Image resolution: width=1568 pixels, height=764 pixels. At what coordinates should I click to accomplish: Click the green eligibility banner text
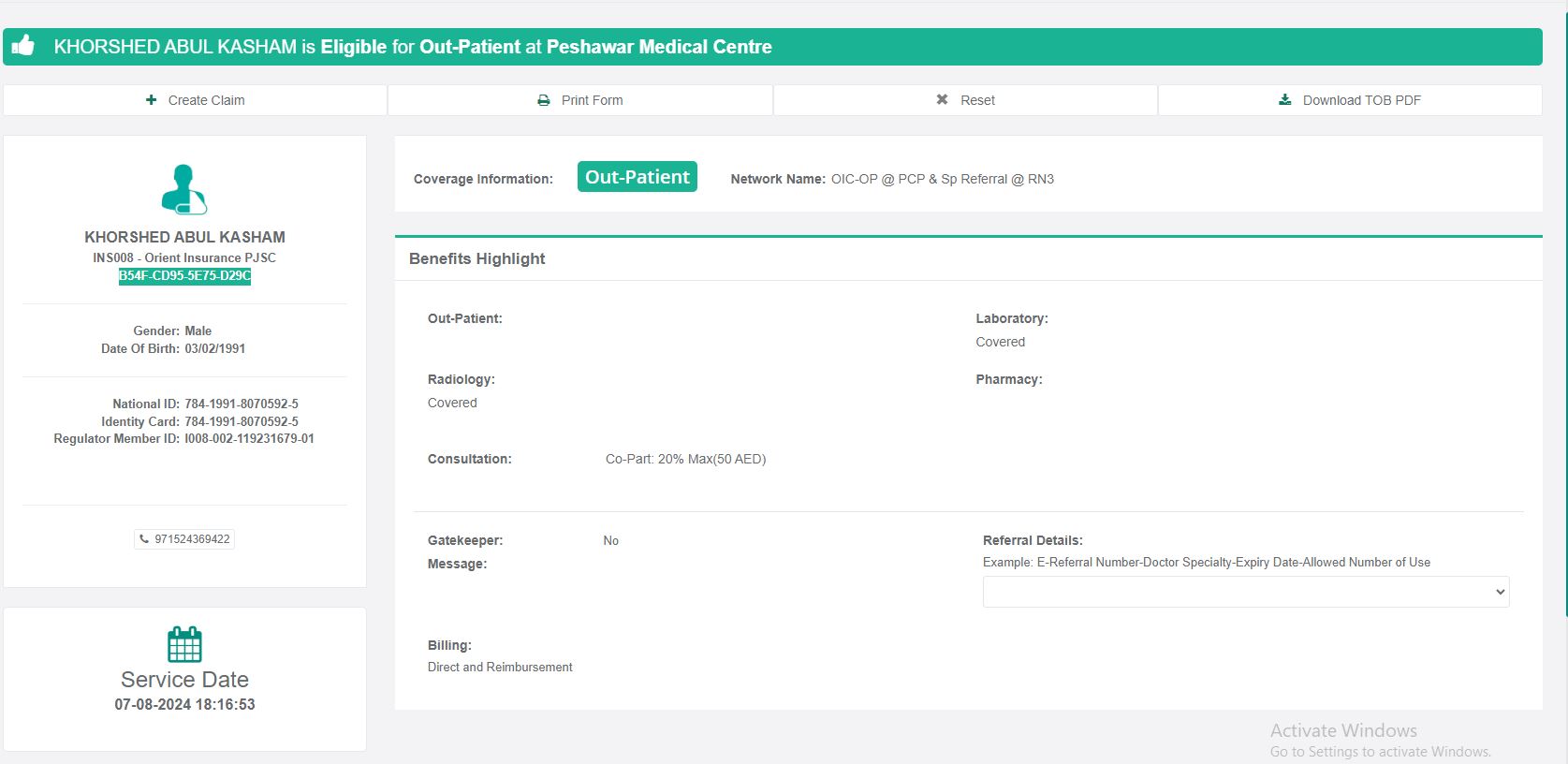413,47
